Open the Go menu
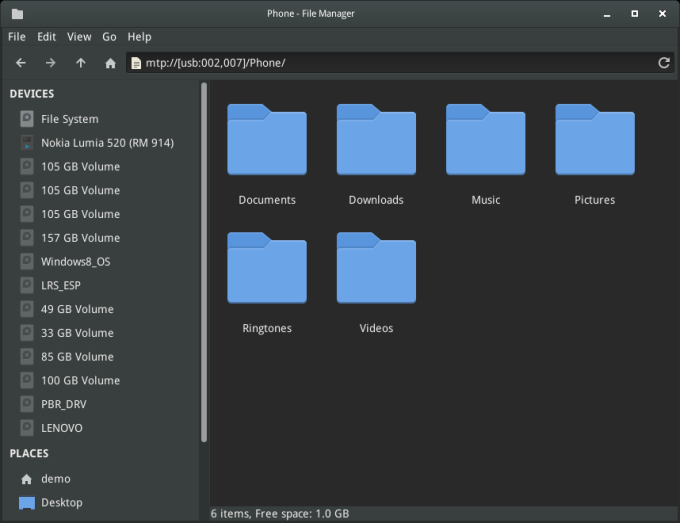The width and height of the screenshot is (680, 523). (109, 37)
